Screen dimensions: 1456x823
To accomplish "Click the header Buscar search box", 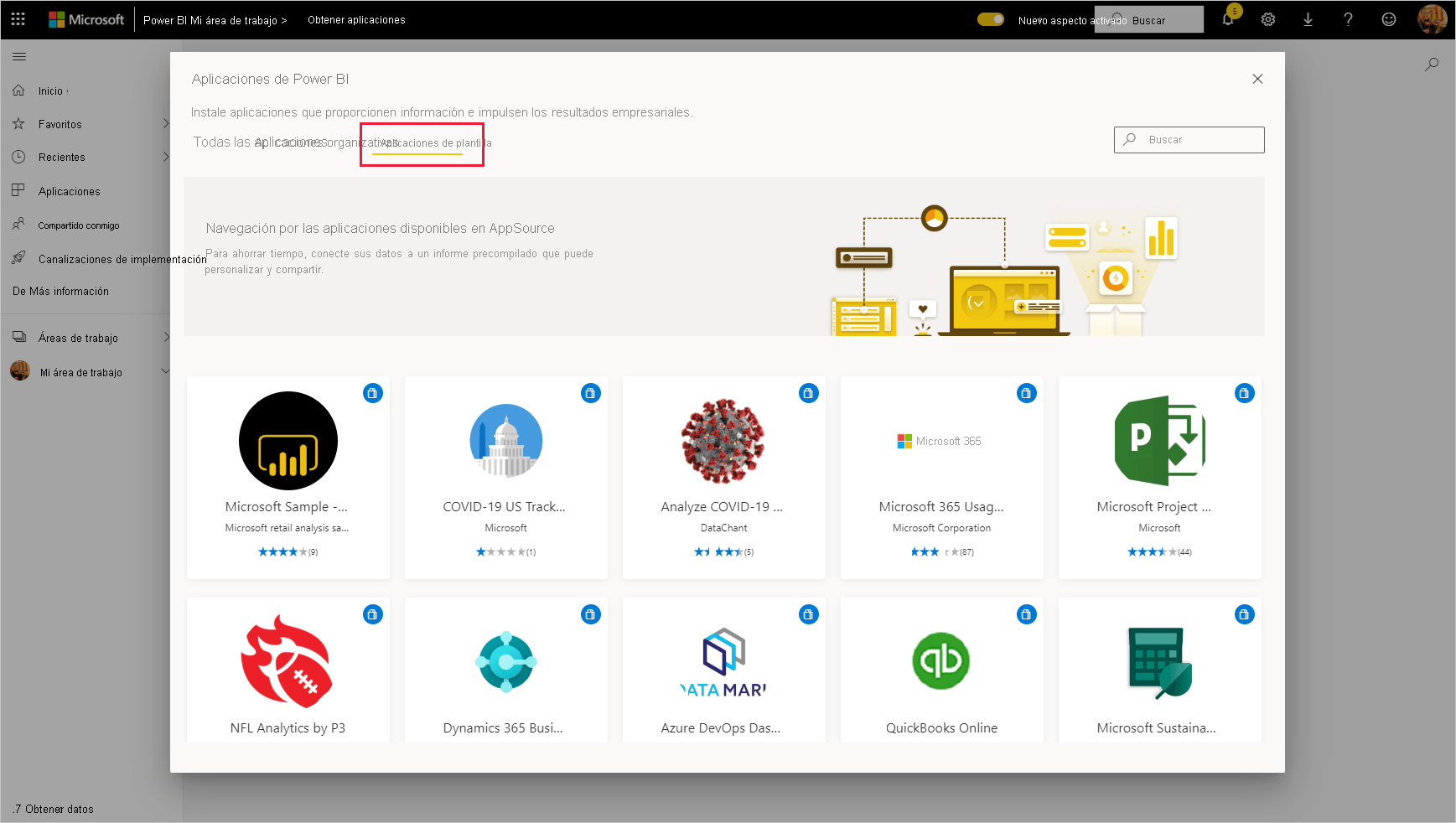I will tap(1148, 19).
